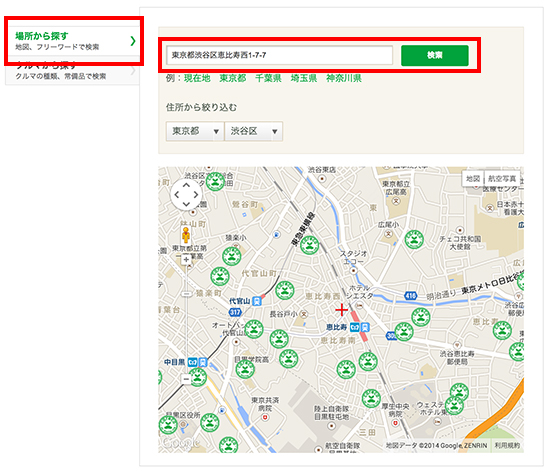
Task: Switch map to 航空写真 view
Action: point(502,179)
